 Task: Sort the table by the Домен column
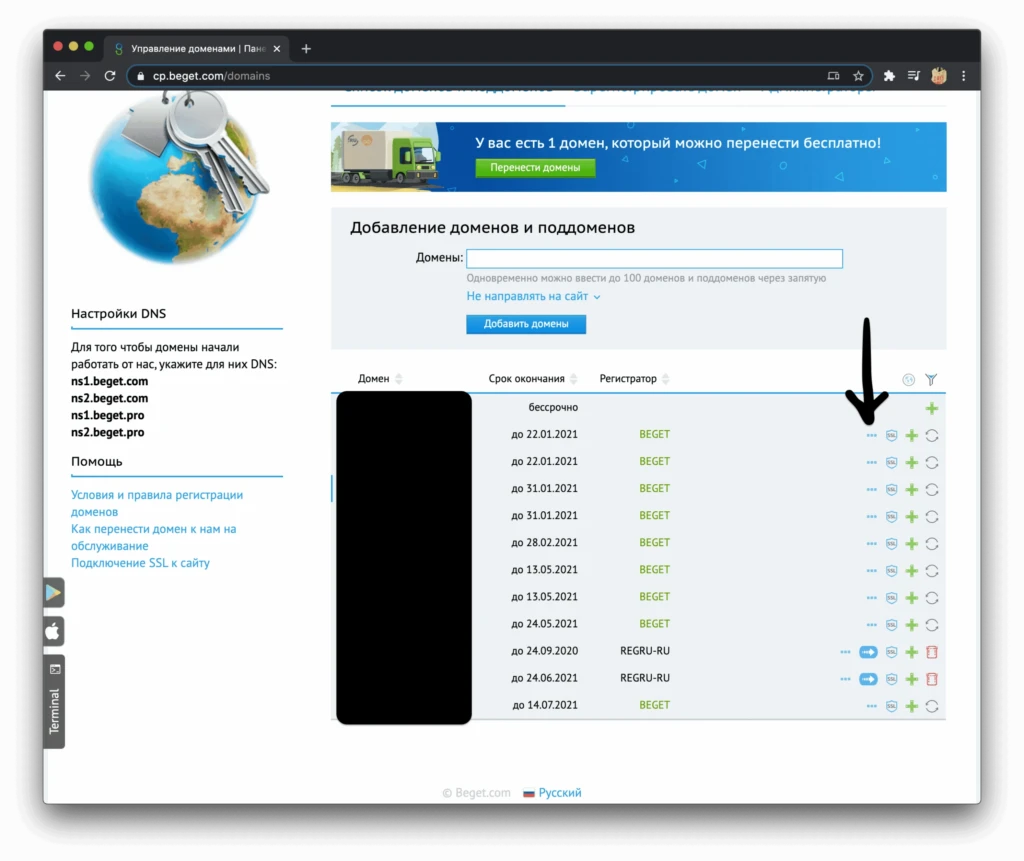tap(380, 379)
